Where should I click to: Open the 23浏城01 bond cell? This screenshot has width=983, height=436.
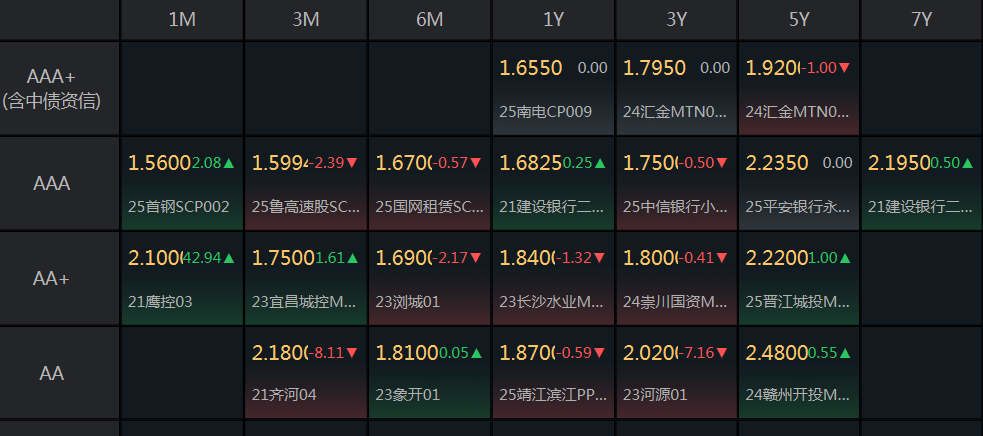point(408,301)
